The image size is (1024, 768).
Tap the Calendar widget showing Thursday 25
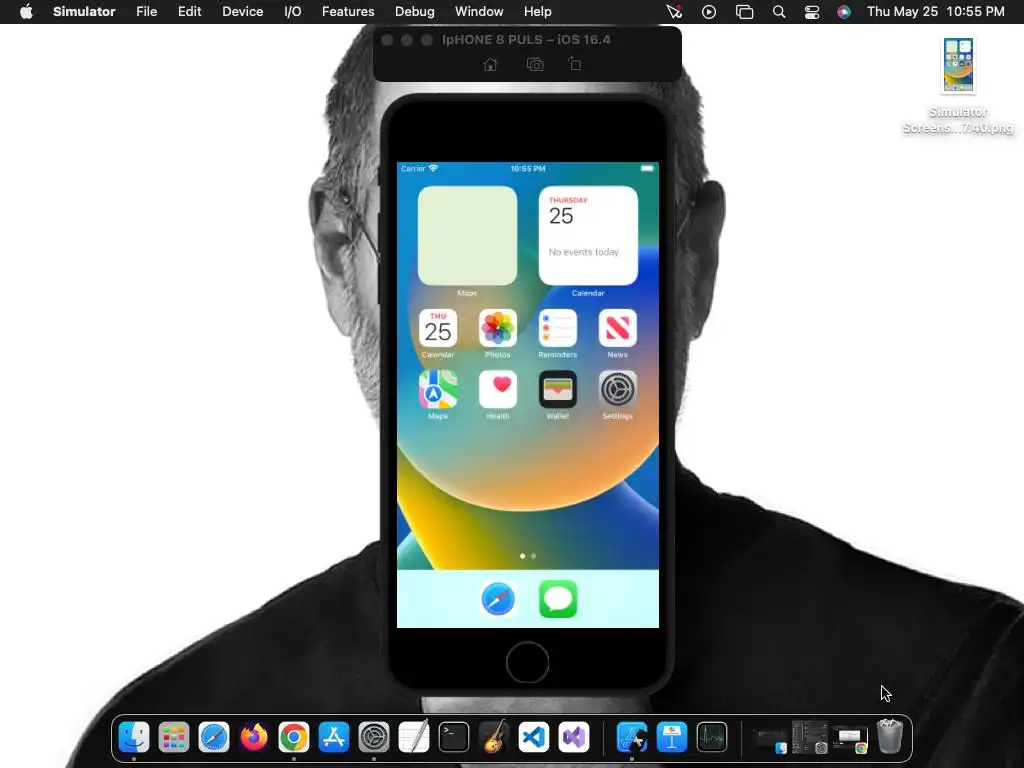tap(588, 236)
